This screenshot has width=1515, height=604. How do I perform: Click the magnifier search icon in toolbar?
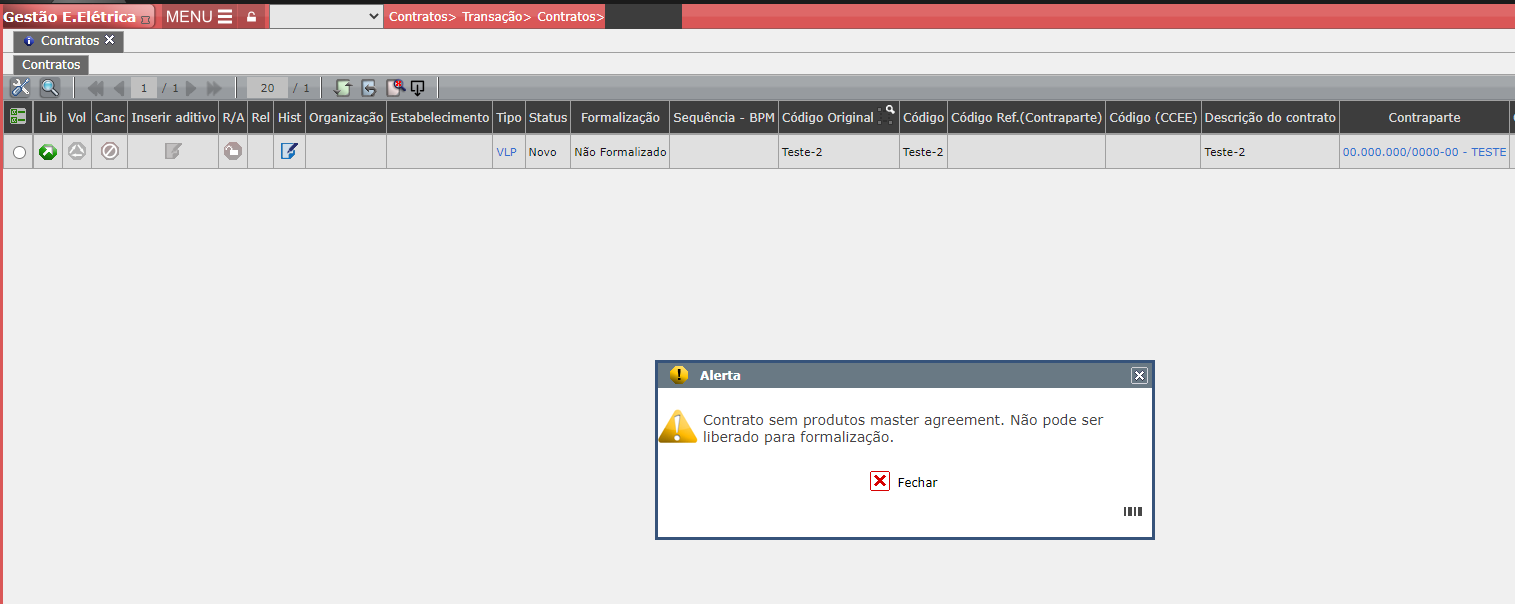pos(49,88)
